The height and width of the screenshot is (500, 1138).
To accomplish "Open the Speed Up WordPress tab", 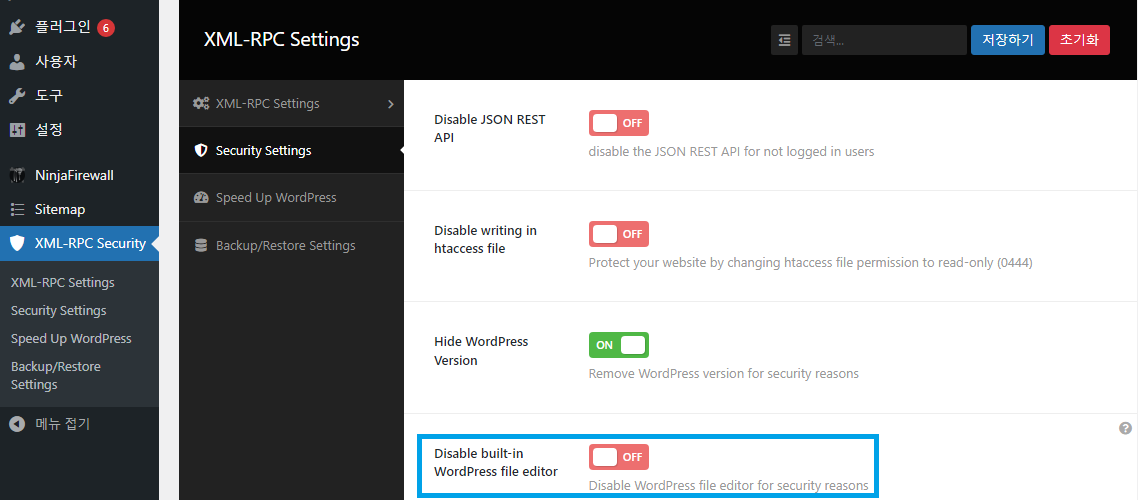I will (276, 197).
